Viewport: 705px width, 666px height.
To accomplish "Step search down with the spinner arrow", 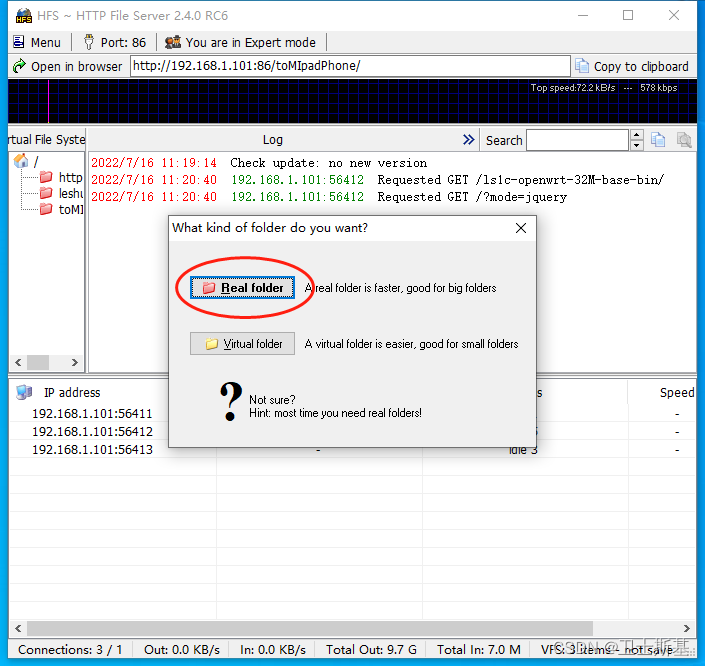I will (x=637, y=145).
